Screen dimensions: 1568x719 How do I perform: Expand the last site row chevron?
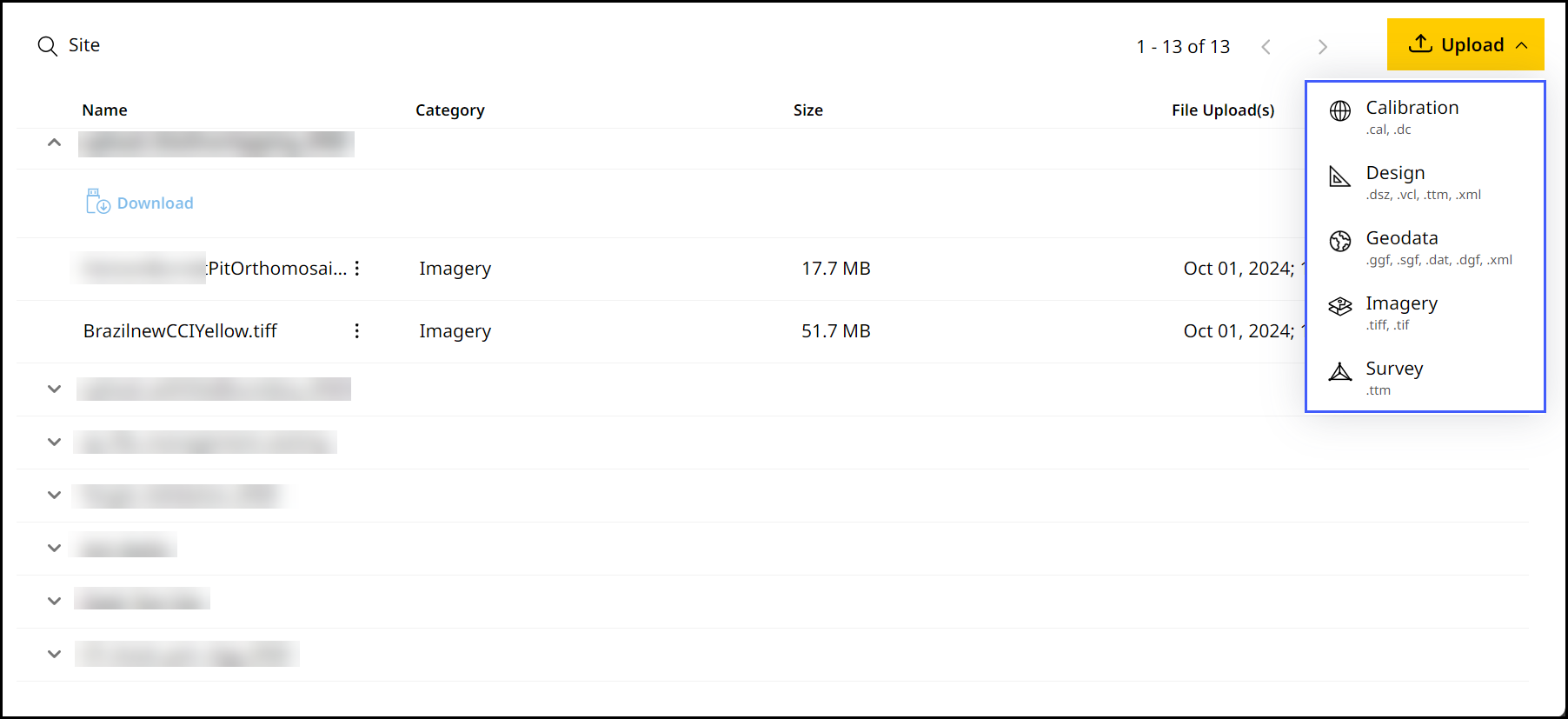tap(54, 654)
